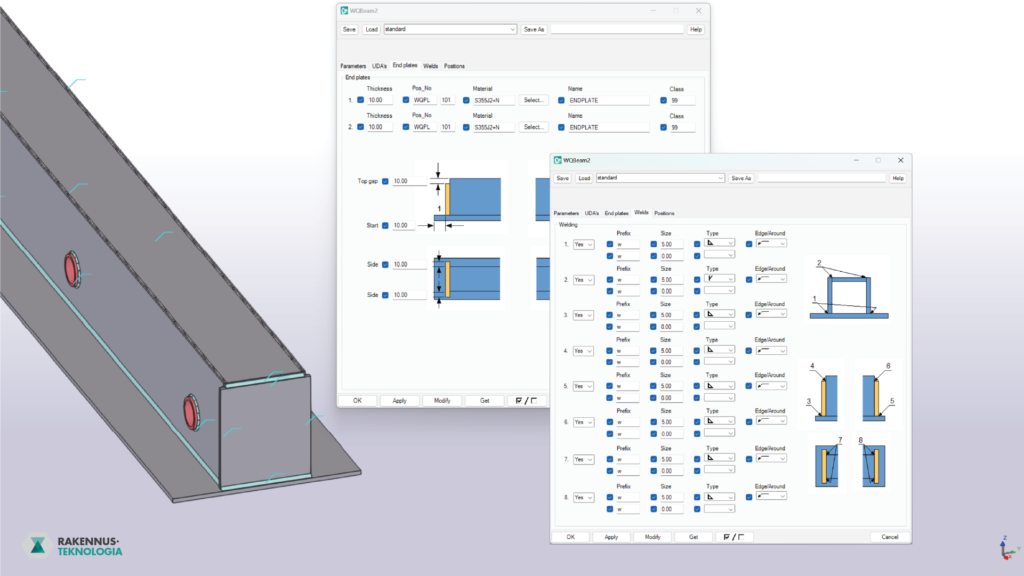Toggle Prefix checkbox for weld 1
This screenshot has height=576, width=1024.
(x=610, y=243)
